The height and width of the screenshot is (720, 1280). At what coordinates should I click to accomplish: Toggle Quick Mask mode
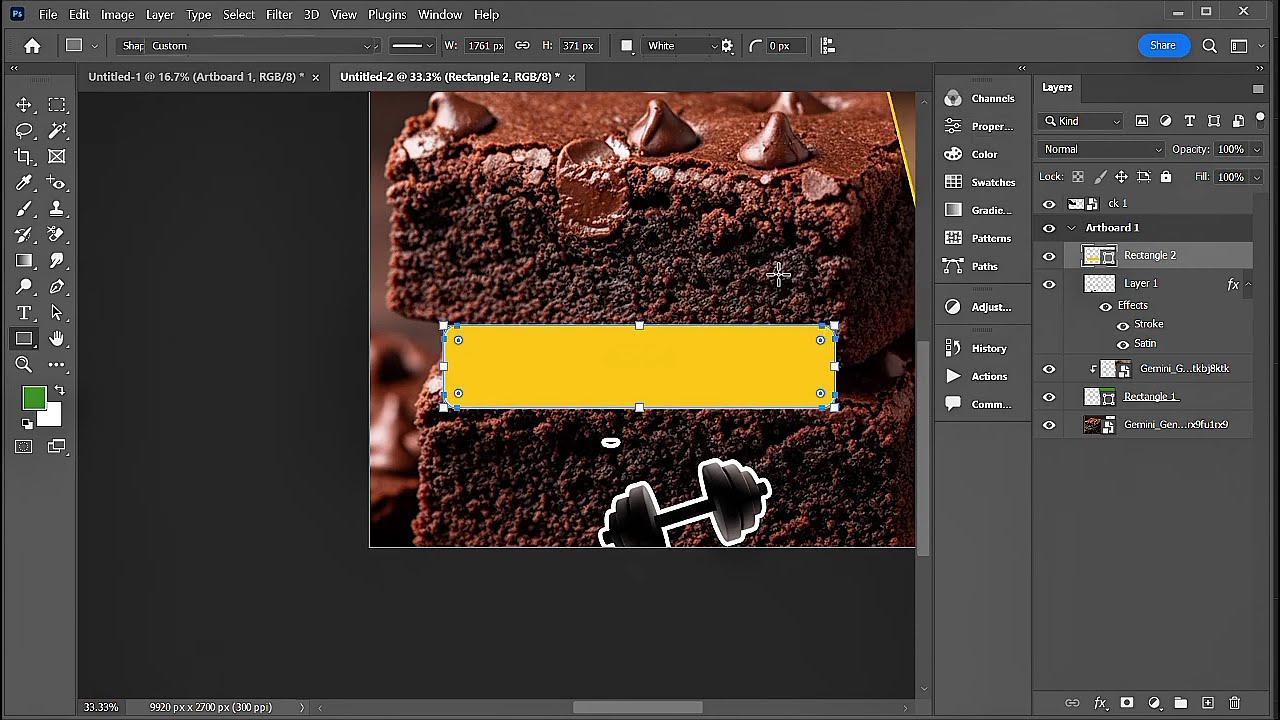(24, 447)
